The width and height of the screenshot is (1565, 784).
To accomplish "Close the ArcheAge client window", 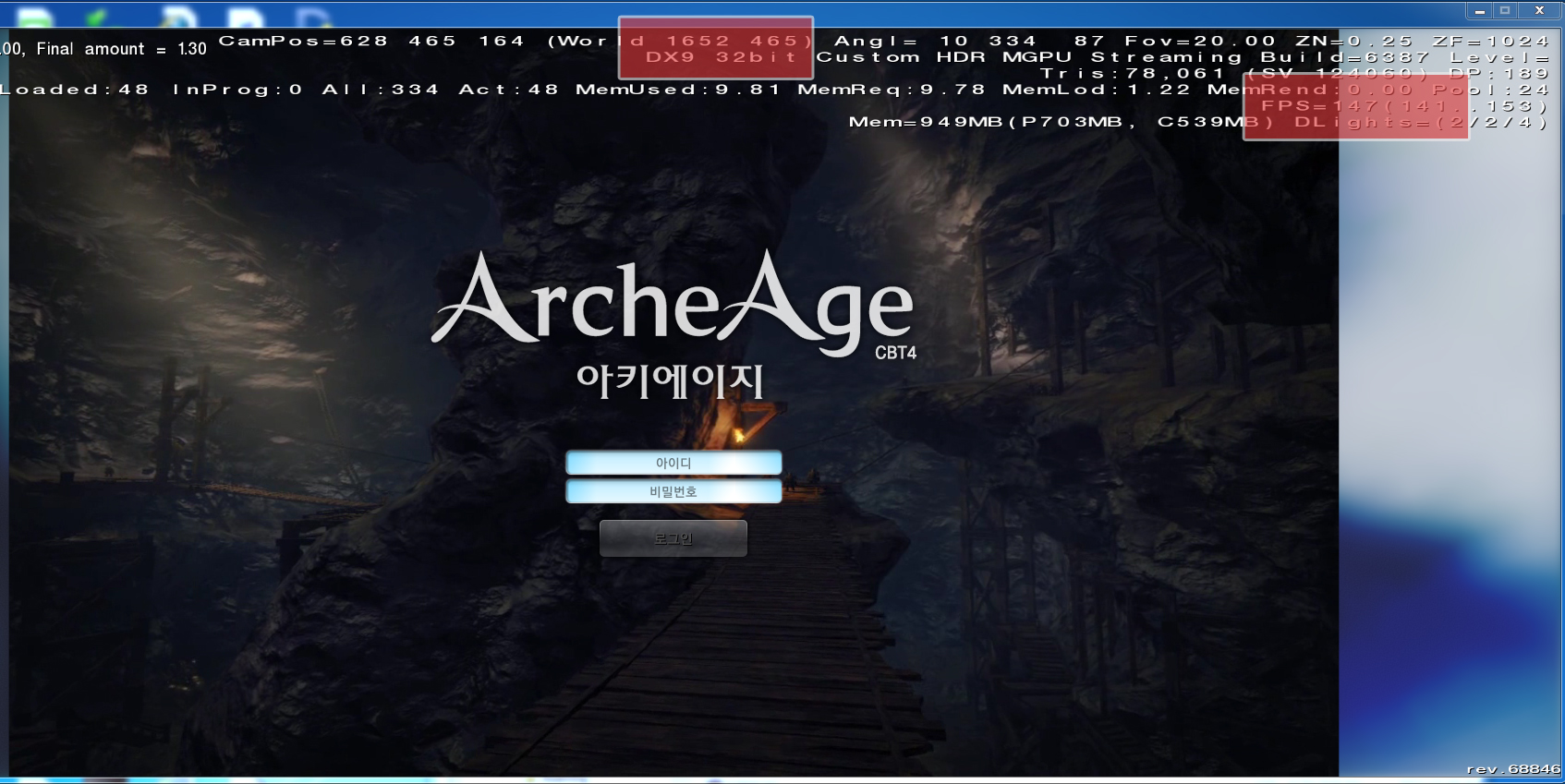I will (1539, 11).
